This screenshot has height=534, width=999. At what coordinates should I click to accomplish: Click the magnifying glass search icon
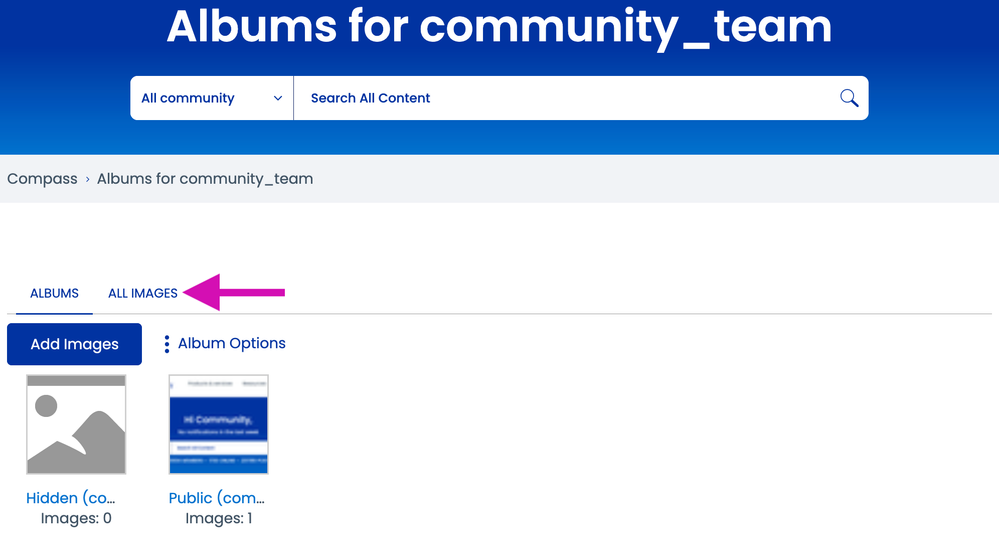pos(848,98)
